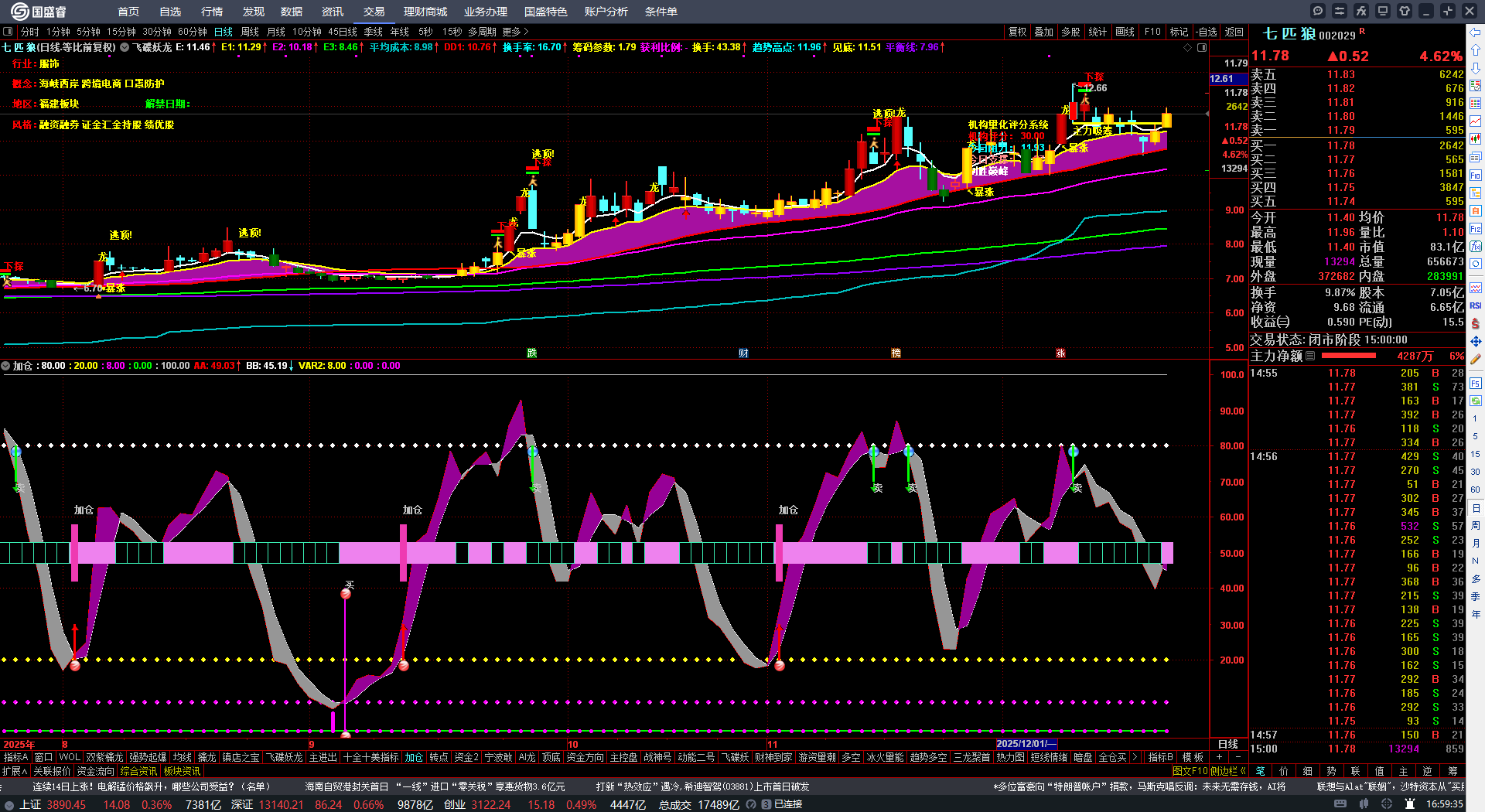Open the 日线 period selector below chart
The width and height of the screenshot is (1485, 812).
tap(1228, 744)
